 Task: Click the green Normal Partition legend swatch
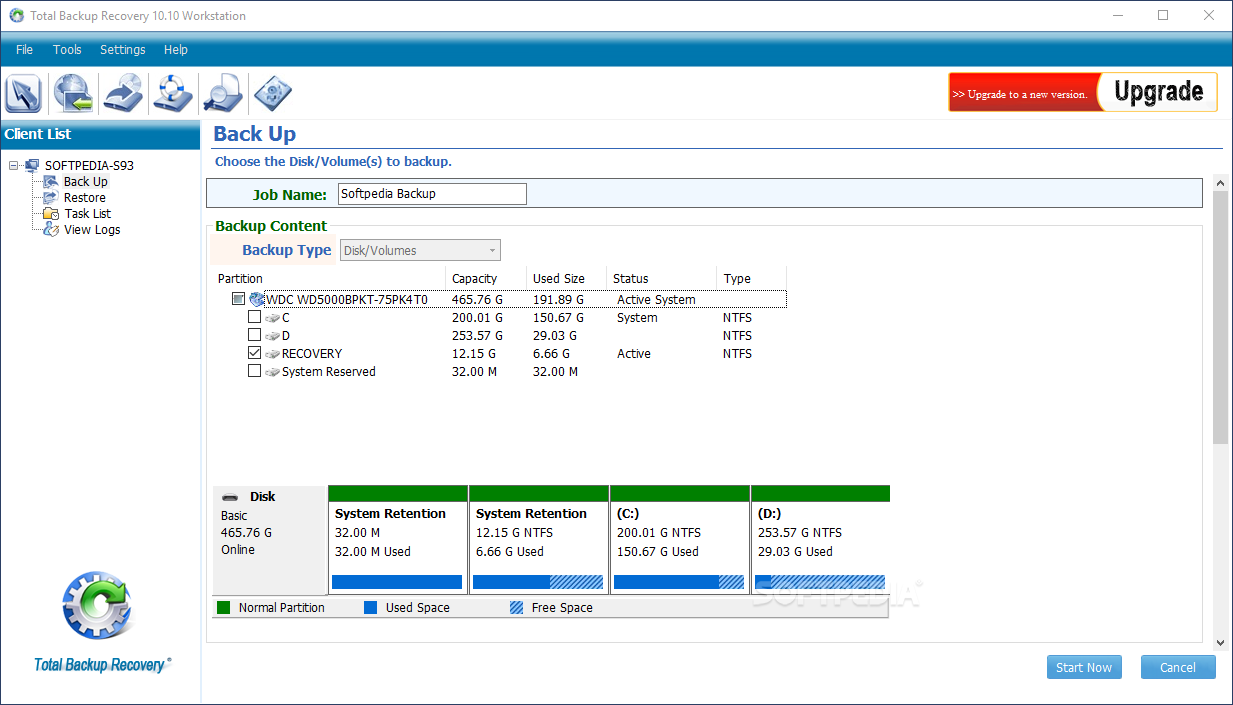pos(224,607)
